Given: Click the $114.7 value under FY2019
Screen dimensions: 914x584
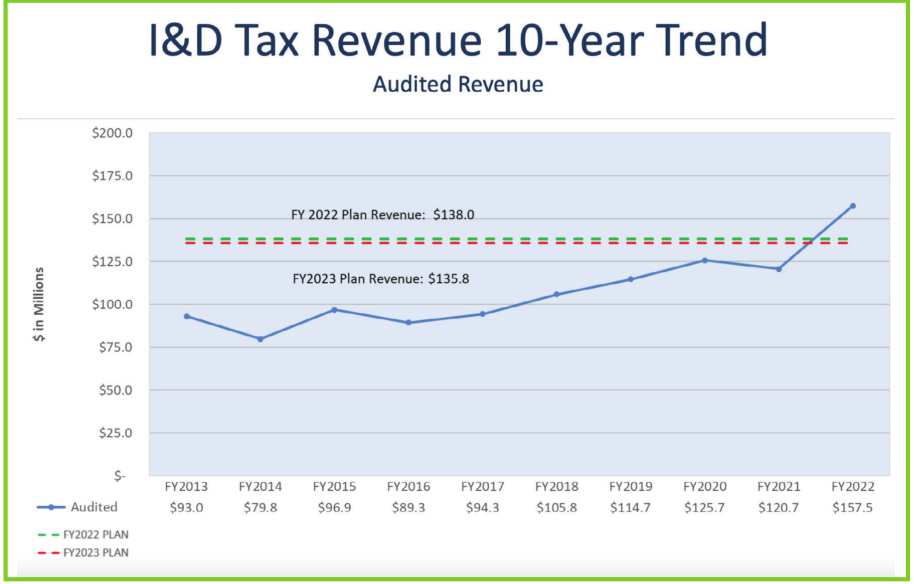Looking at the screenshot, I should coord(631,507).
